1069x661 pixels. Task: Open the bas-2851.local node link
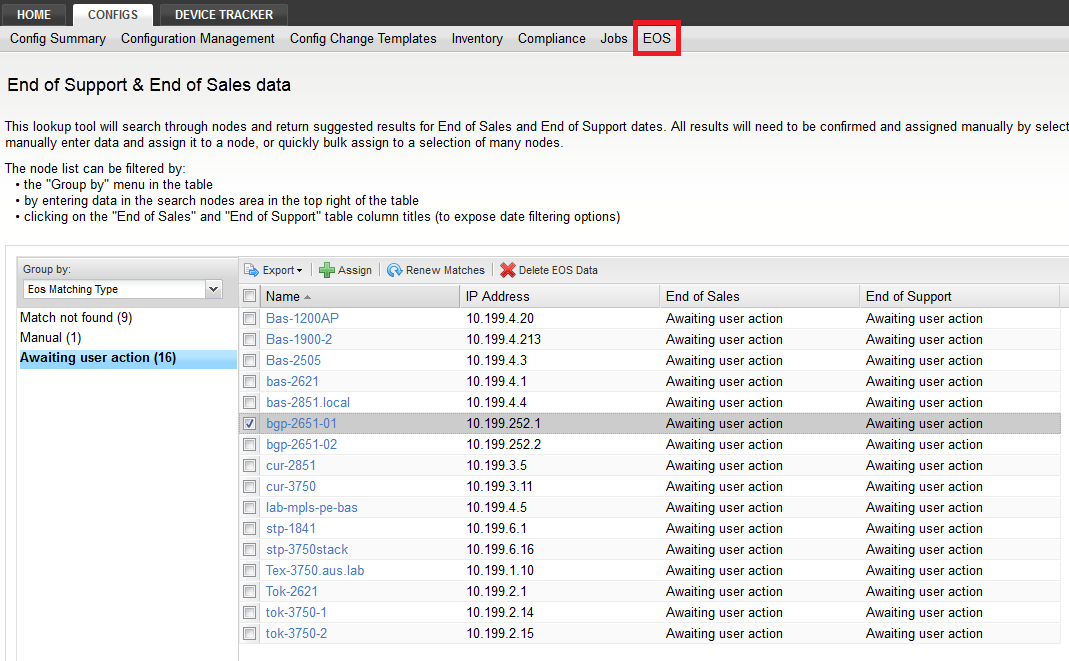point(307,403)
